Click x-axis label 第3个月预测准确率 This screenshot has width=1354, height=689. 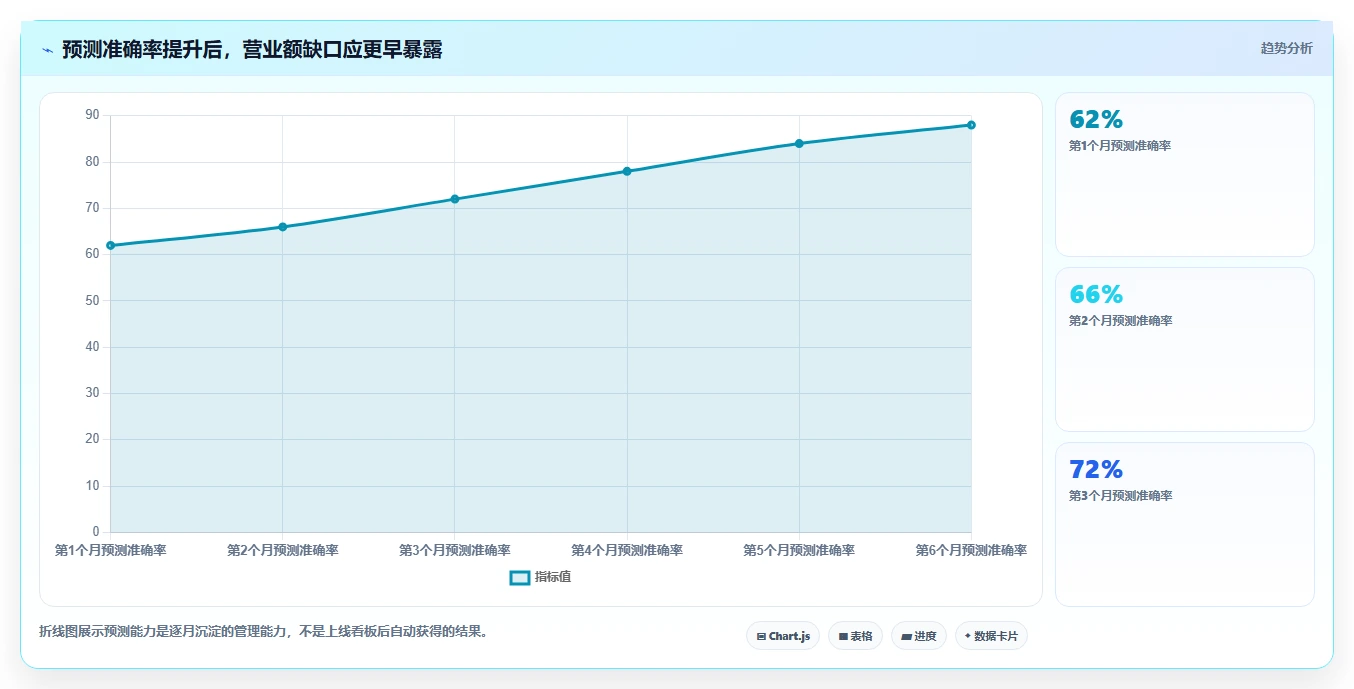pos(454,550)
